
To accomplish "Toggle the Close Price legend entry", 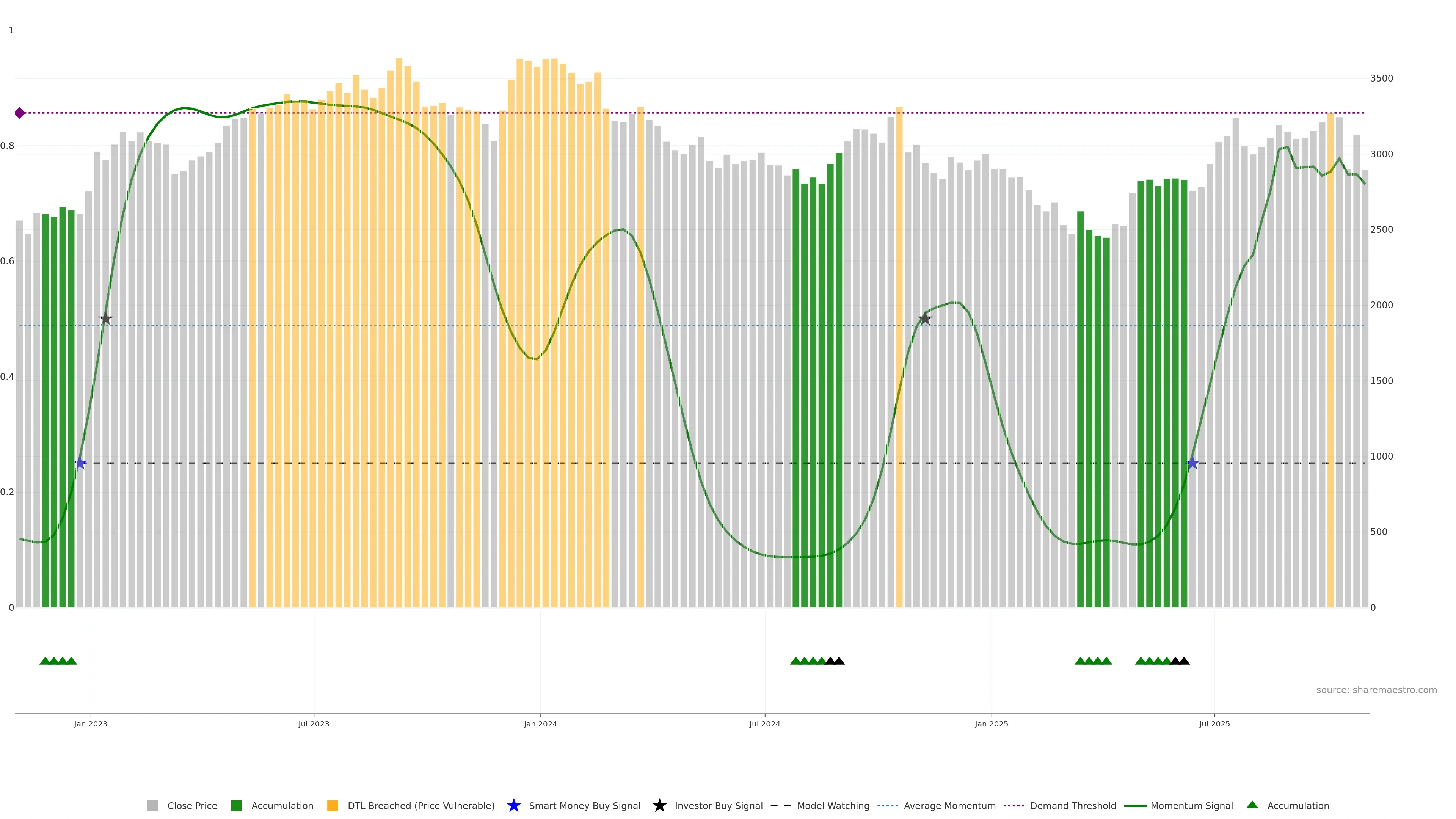I will coord(191,806).
